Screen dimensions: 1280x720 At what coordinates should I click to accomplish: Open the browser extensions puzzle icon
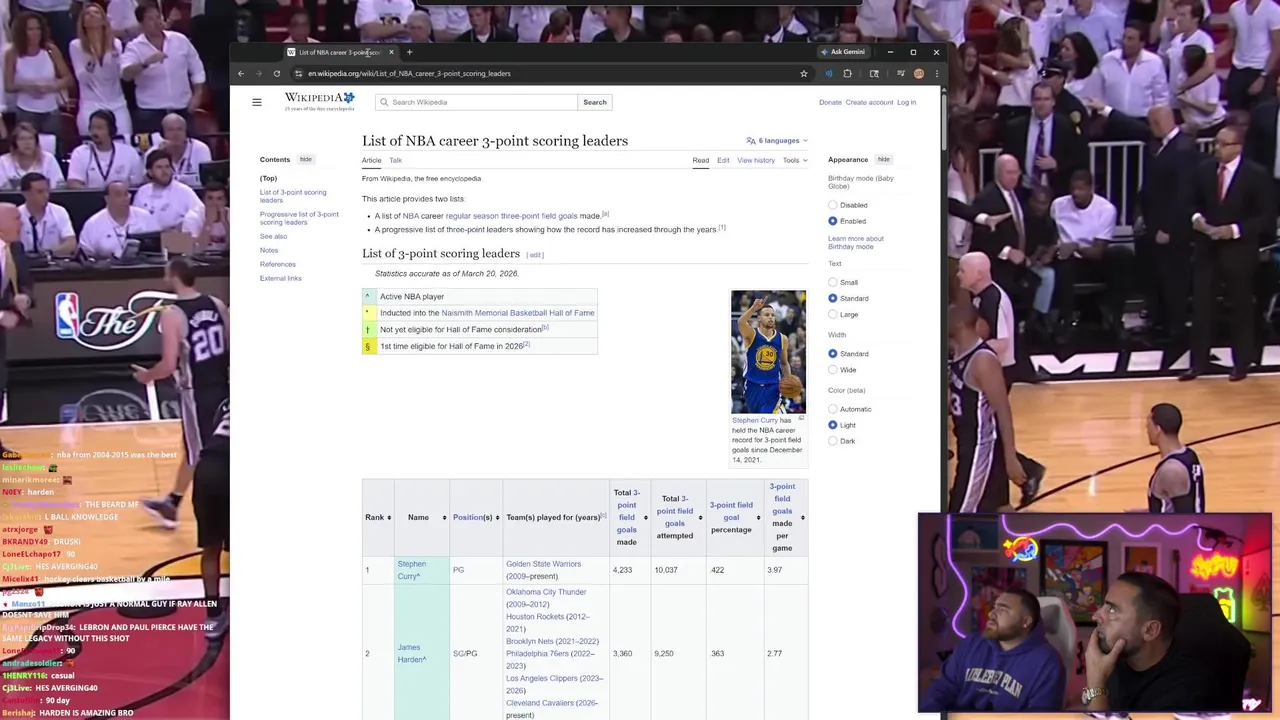[x=847, y=73]
